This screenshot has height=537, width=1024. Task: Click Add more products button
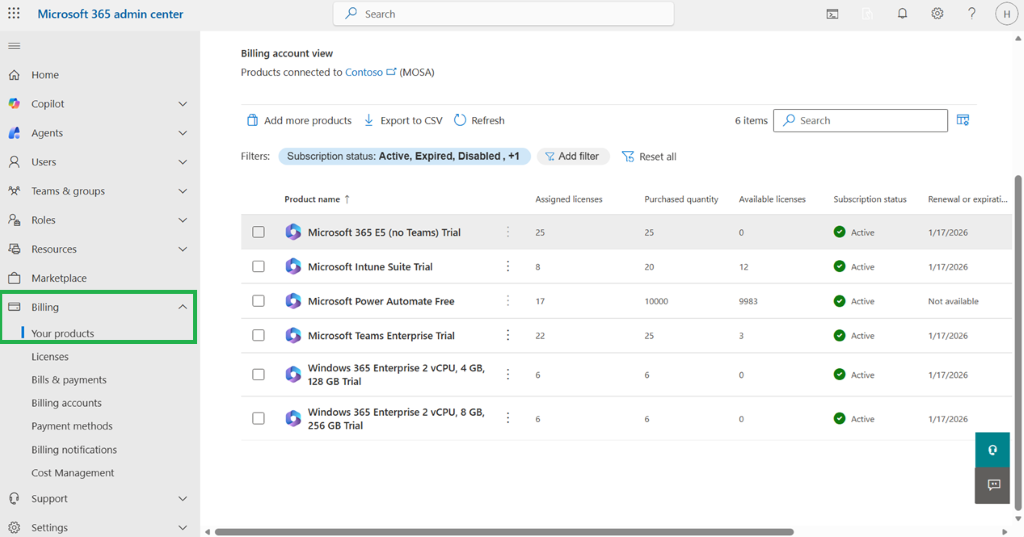point(299,120)
